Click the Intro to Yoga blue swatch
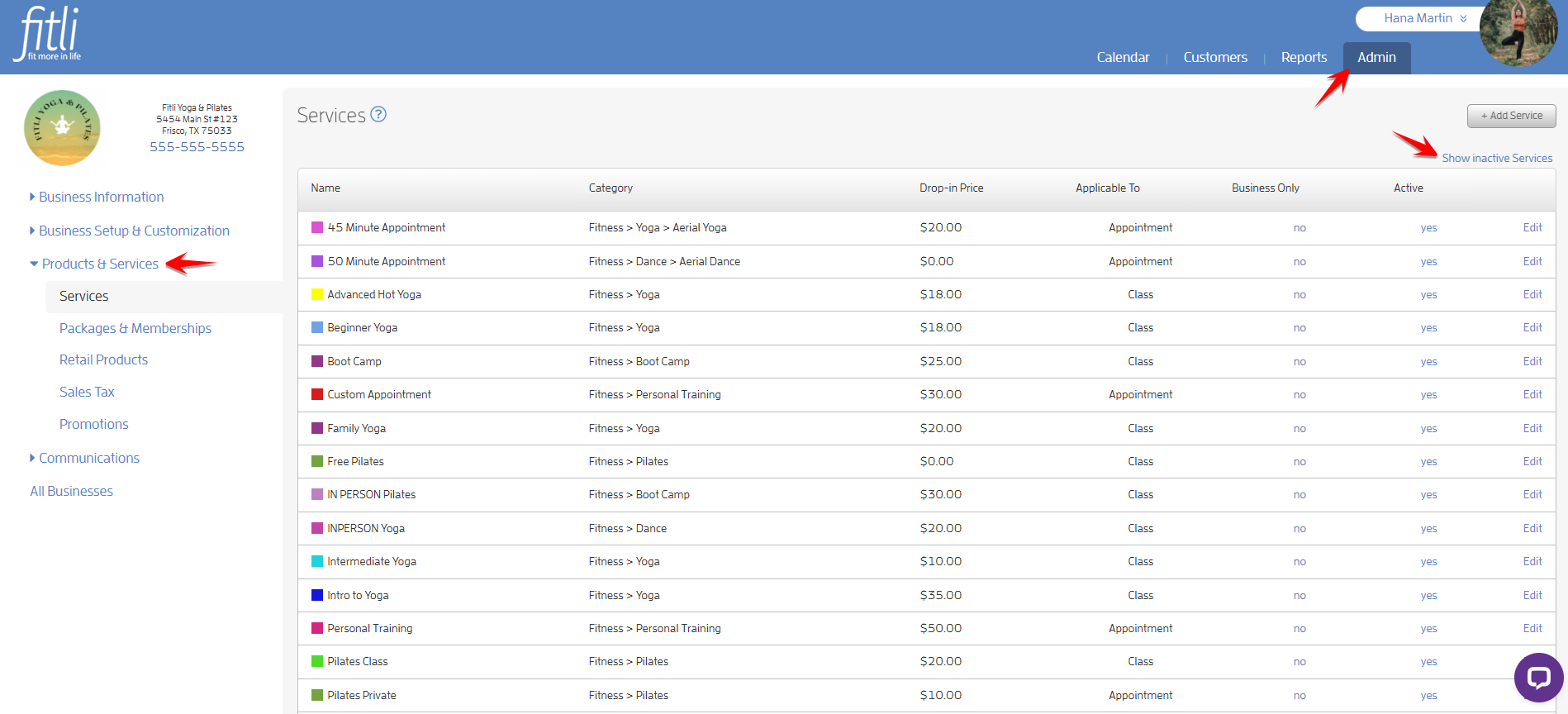The image size is (1568, 714). (x=317, y=595)
